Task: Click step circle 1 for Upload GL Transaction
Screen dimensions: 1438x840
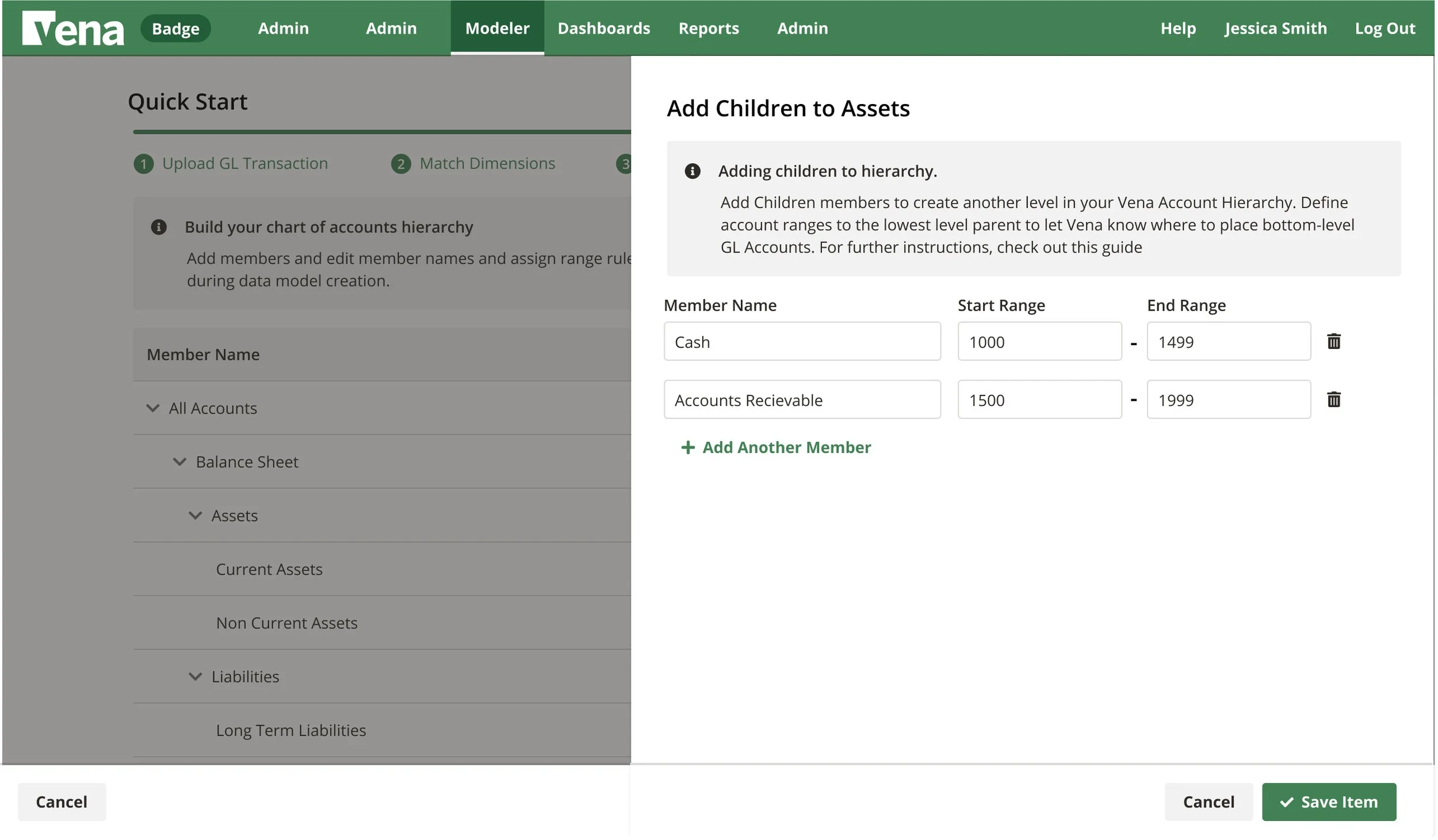Action: pos(143,163)
